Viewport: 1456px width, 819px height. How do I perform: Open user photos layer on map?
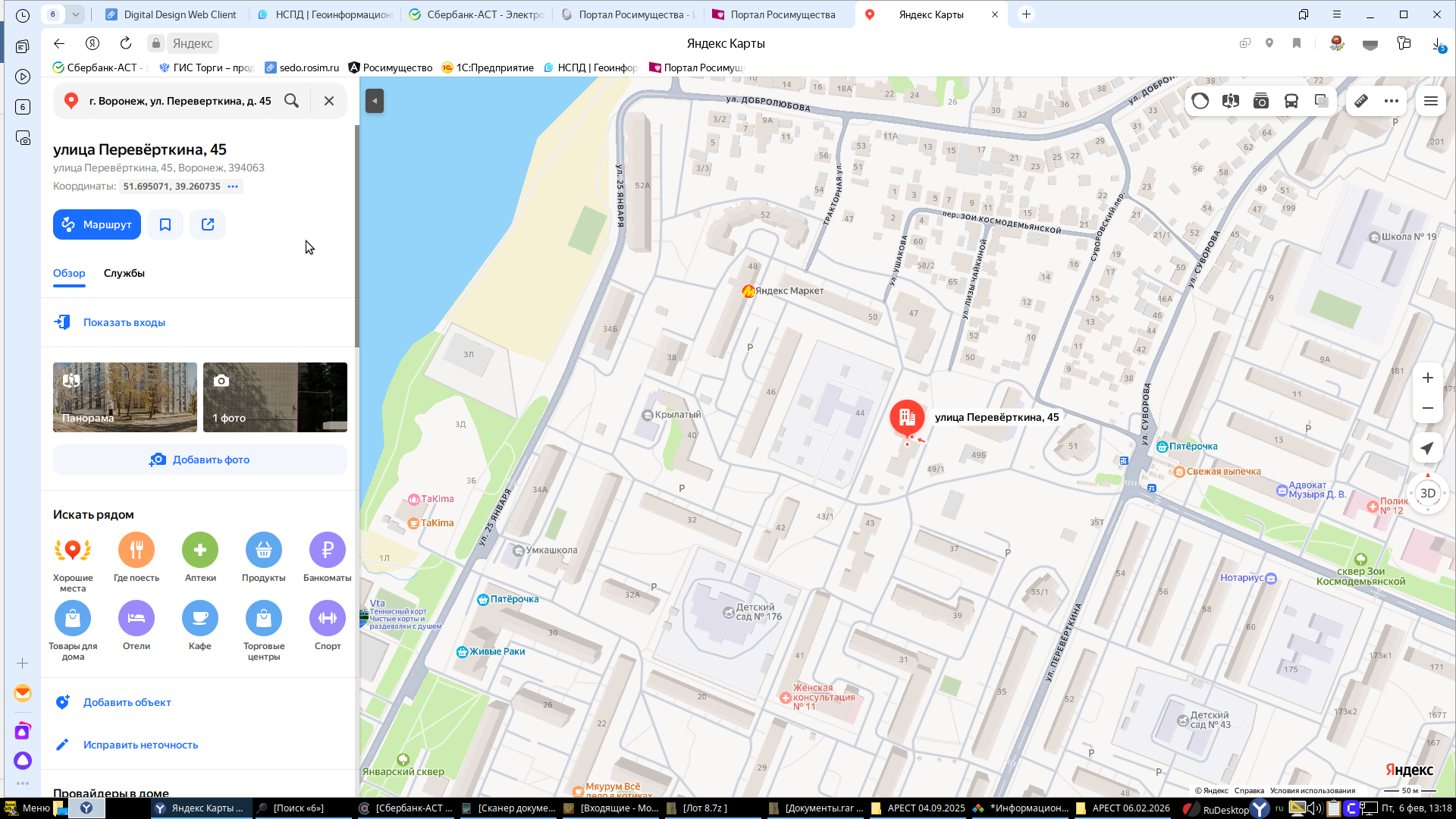pos(1260,101)
